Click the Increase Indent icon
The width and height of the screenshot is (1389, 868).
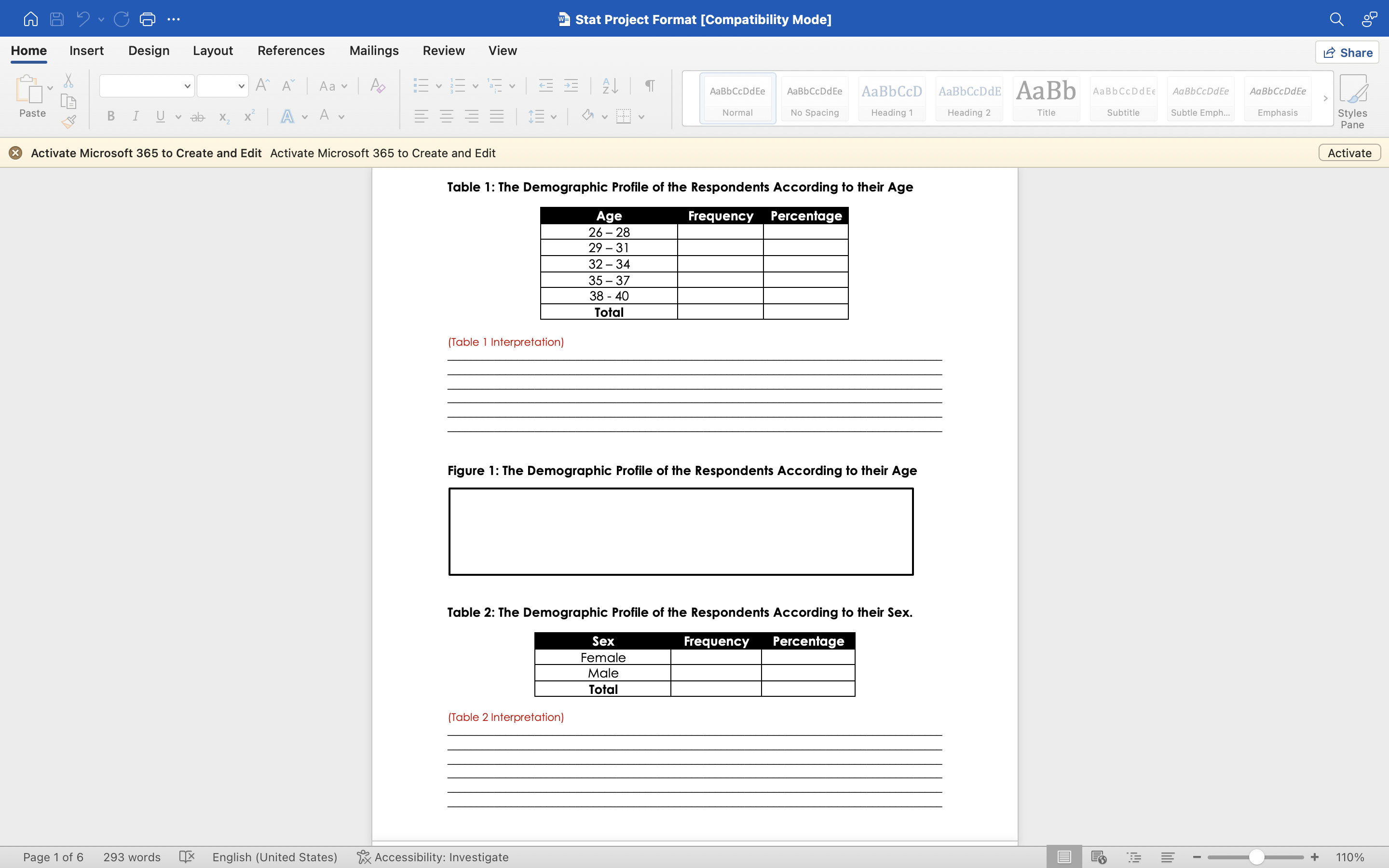click(x=571, y=86)
